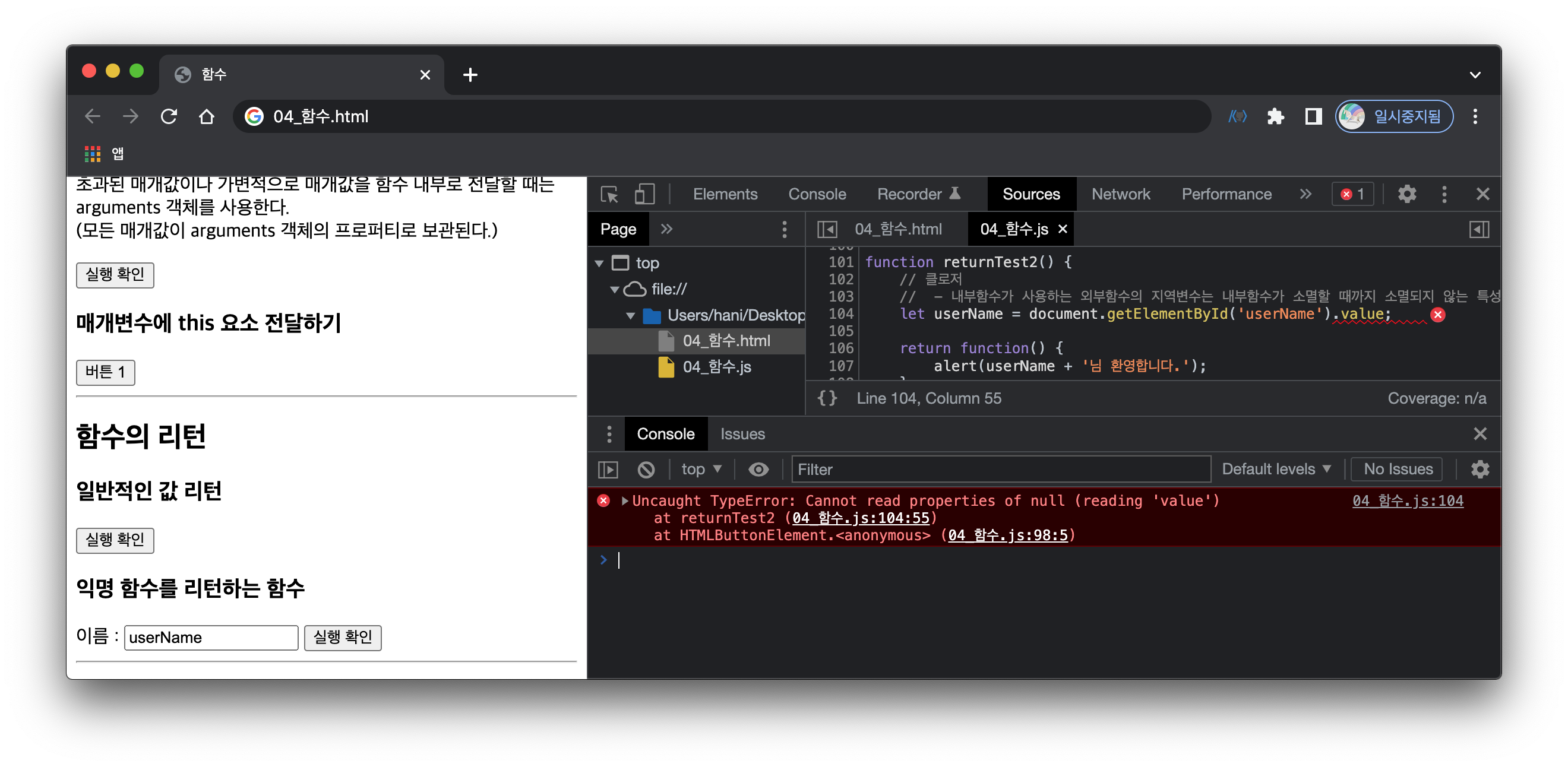
Task: Show the debugger sidebar icon
Action: pos(1478,229)
